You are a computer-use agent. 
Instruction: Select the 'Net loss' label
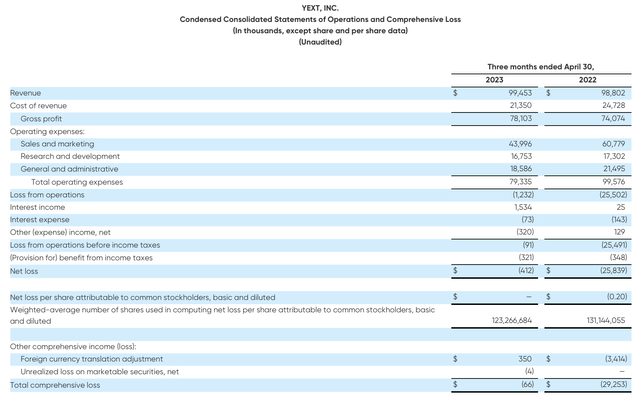pyautogui.click(x=24, y=271)
